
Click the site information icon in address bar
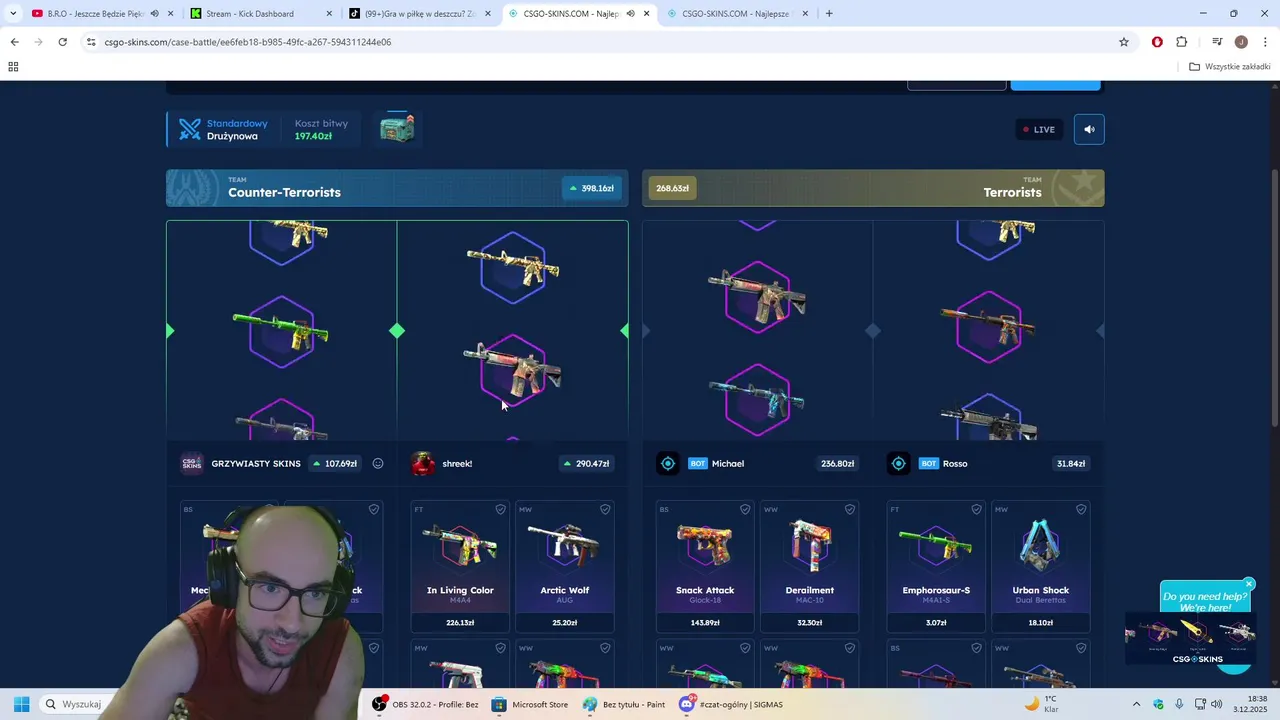tap(91, 42)
